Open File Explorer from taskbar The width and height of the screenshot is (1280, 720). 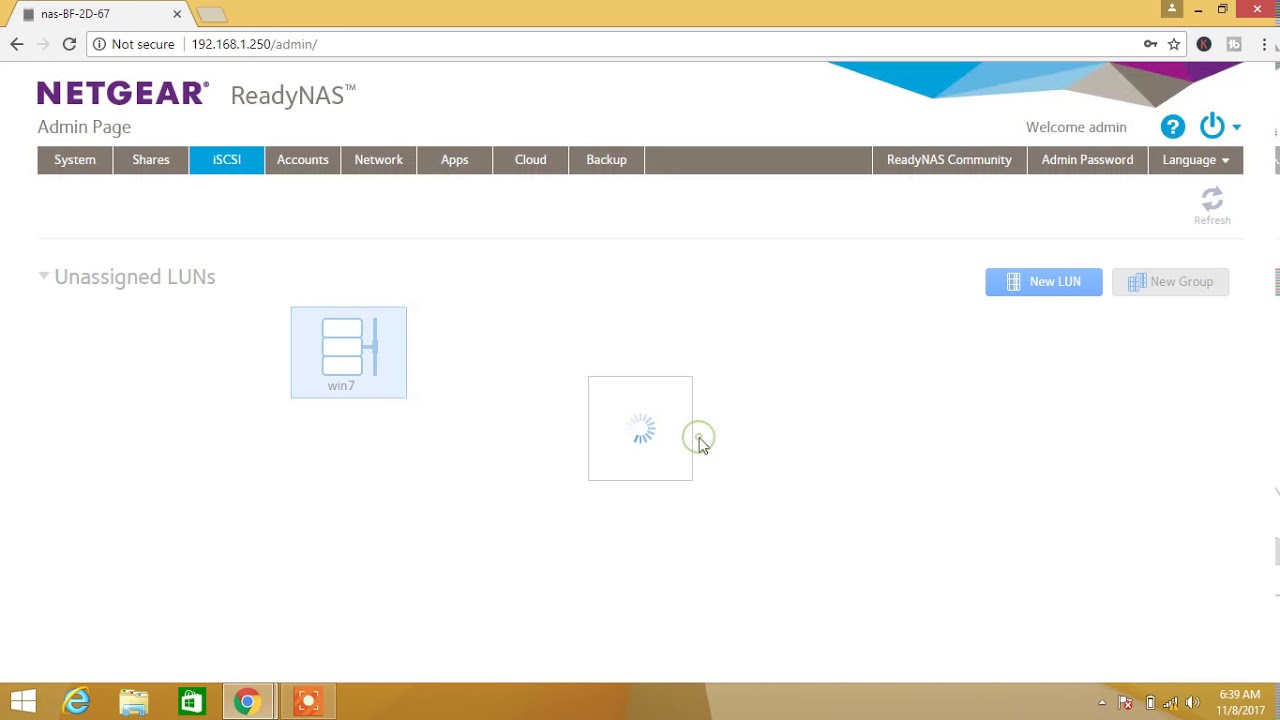[133, 702]
